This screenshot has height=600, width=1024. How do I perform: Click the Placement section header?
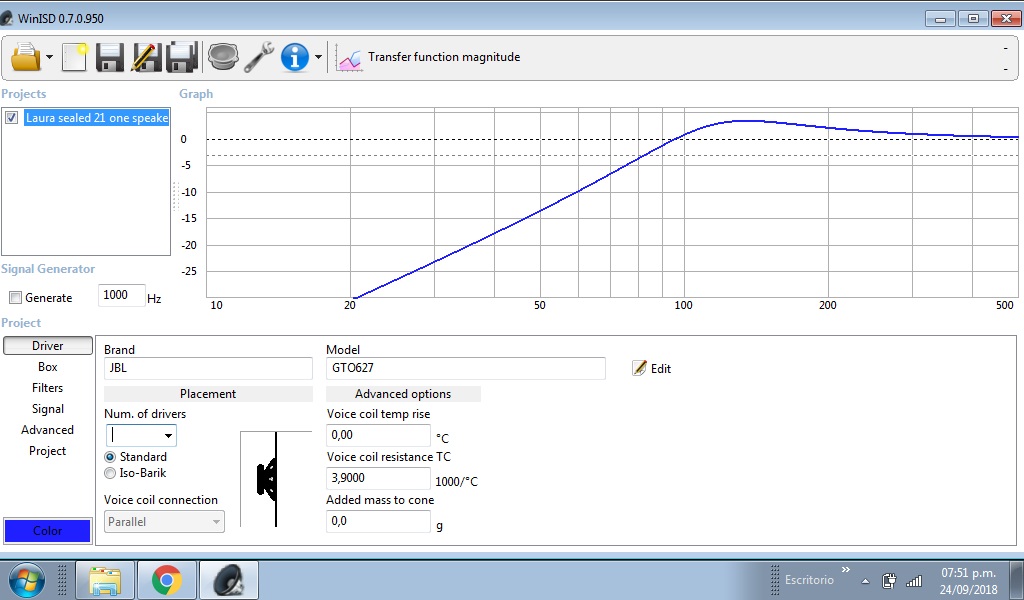click(x=208, y=394)
